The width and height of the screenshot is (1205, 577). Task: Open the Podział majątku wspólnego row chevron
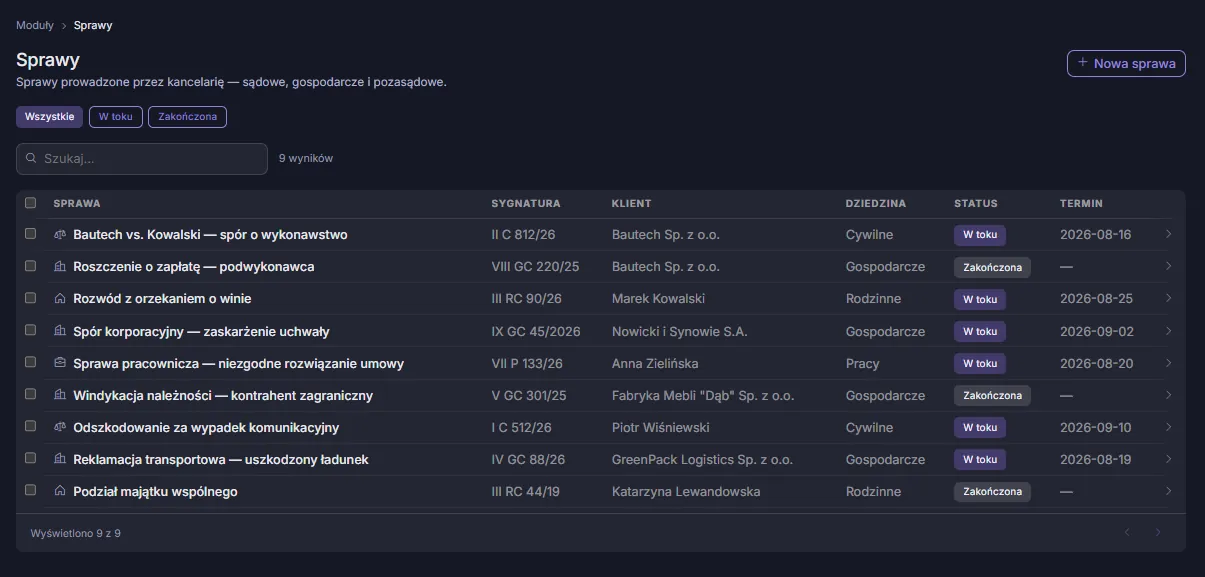click(x=1168, y=491)
